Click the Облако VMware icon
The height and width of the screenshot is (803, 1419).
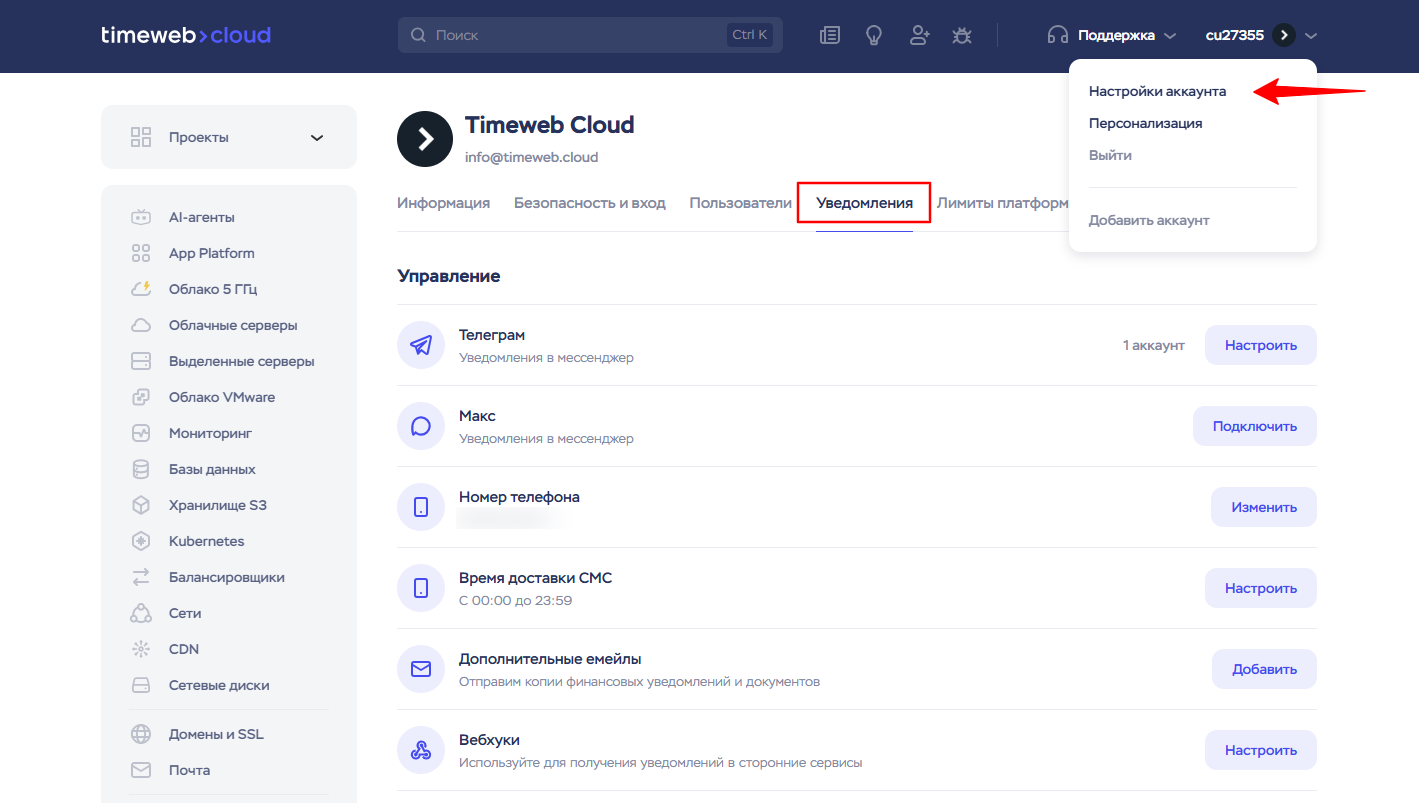[141, 397]
